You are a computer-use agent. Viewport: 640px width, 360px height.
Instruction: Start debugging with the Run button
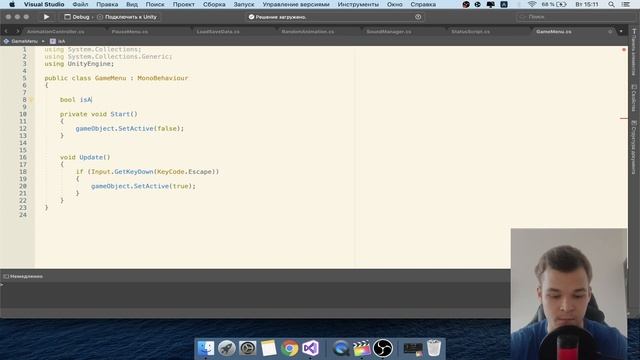click(x=46, y=17)
